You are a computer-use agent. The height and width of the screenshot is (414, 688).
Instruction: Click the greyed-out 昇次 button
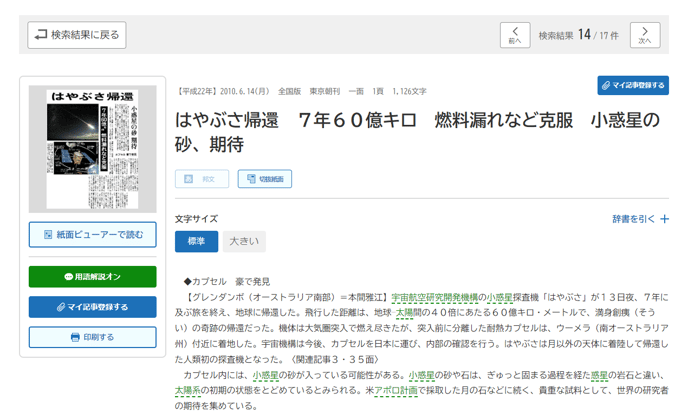click(x=201, y=179)
